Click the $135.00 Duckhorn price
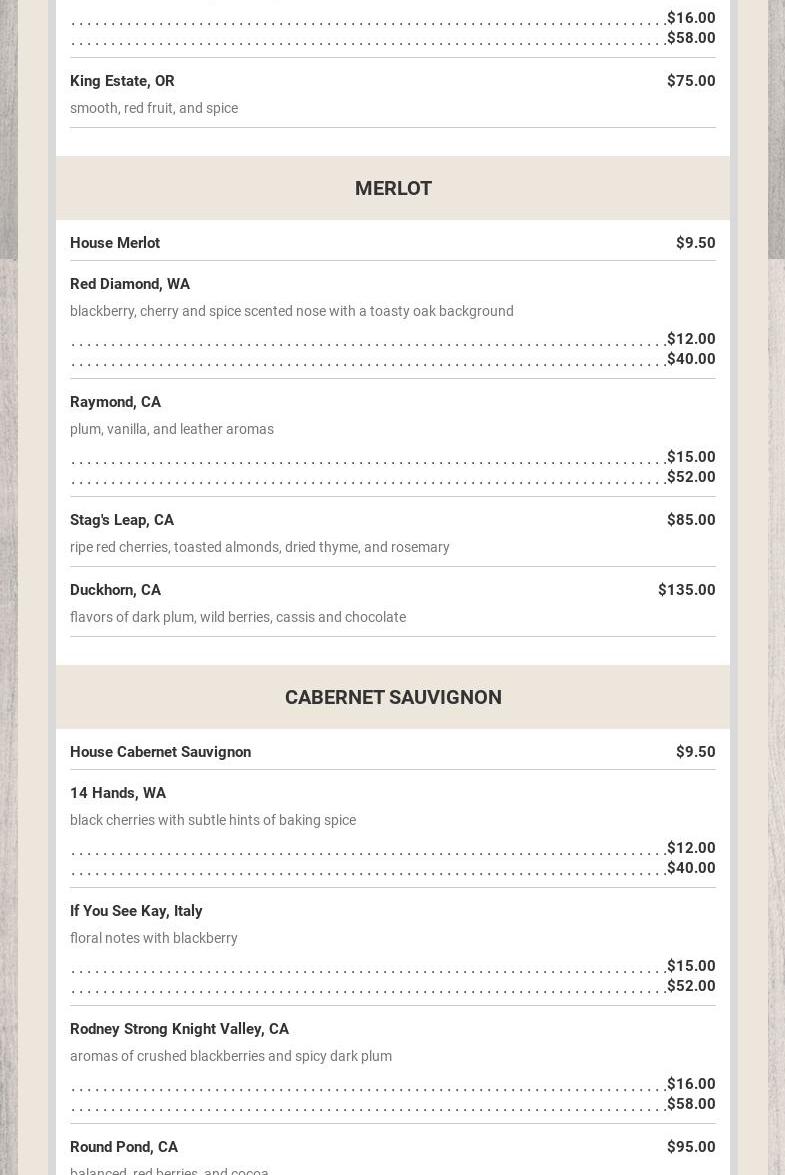The image size is (785, 1175). click(x=686, y=590)
